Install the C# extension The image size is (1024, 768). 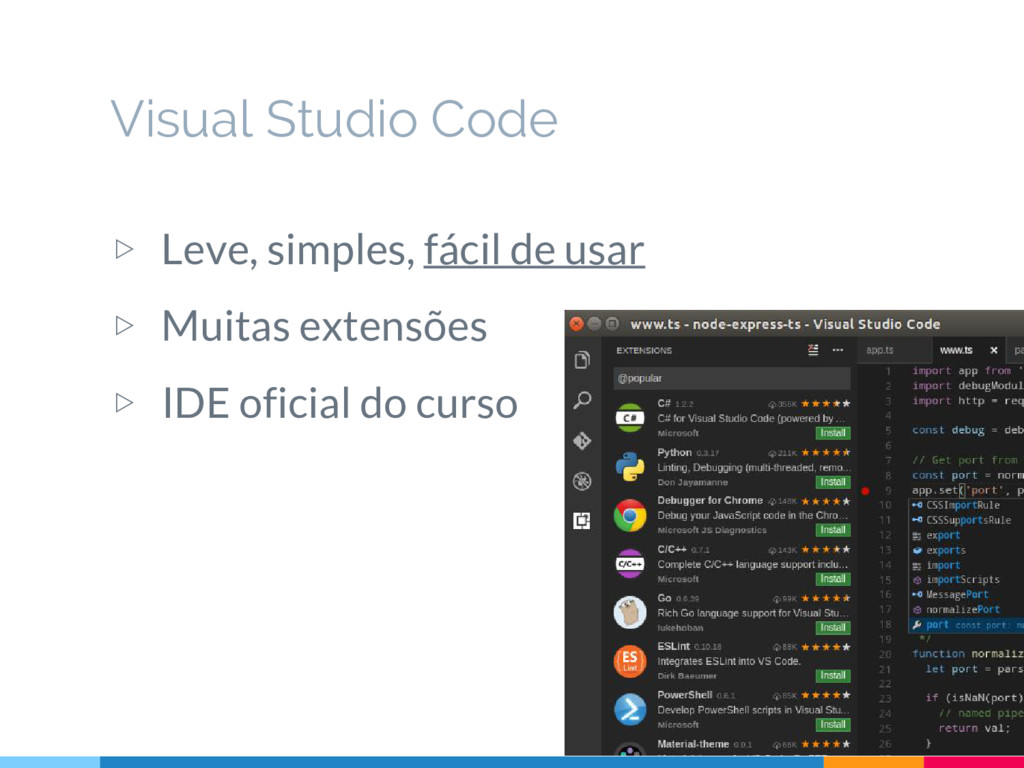(x=833, y=433)
